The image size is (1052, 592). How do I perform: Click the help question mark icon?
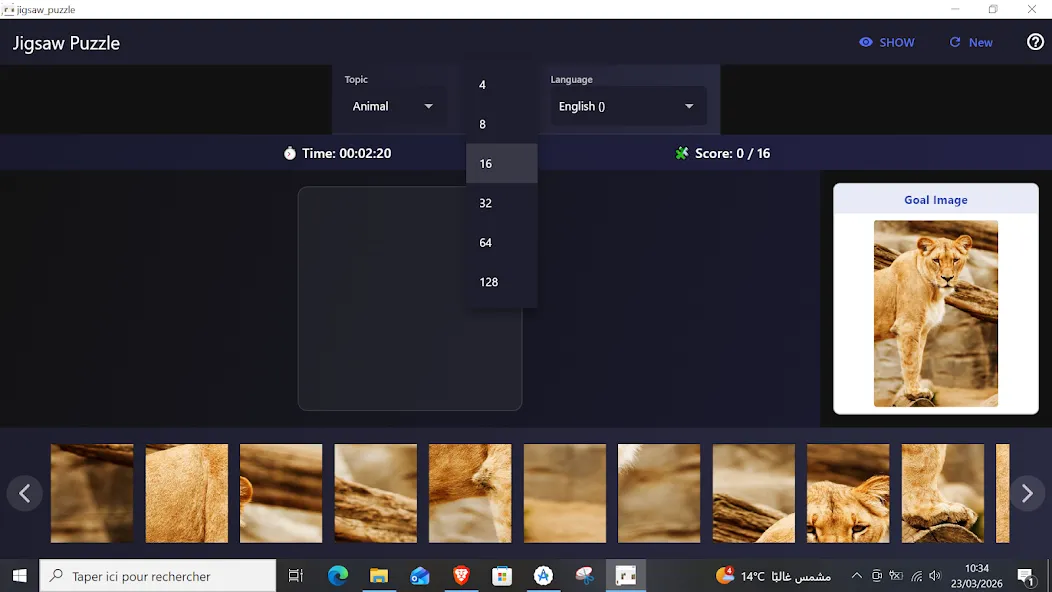[1035, 42]
